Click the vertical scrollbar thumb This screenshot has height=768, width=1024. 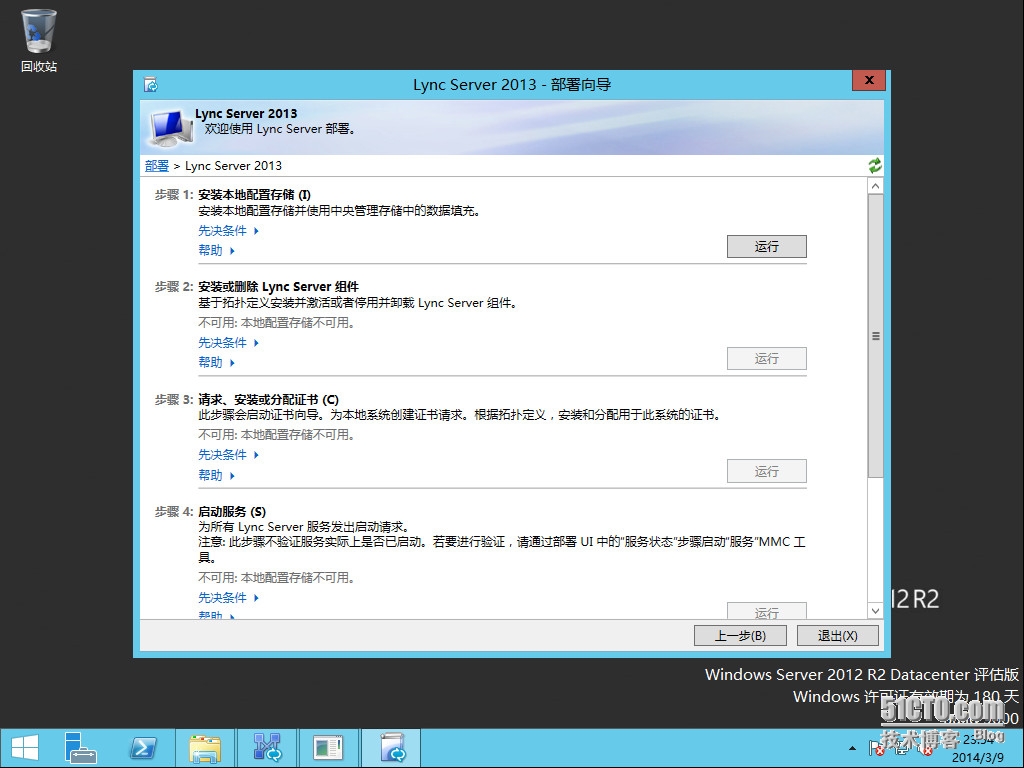pyautogui.click(x=875, y=336)
